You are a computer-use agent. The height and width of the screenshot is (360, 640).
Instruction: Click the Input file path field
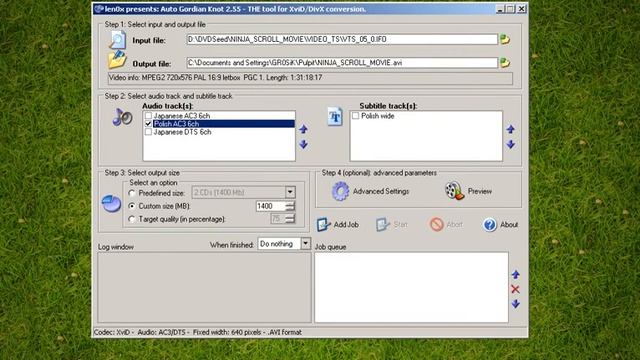pos(342,39)
